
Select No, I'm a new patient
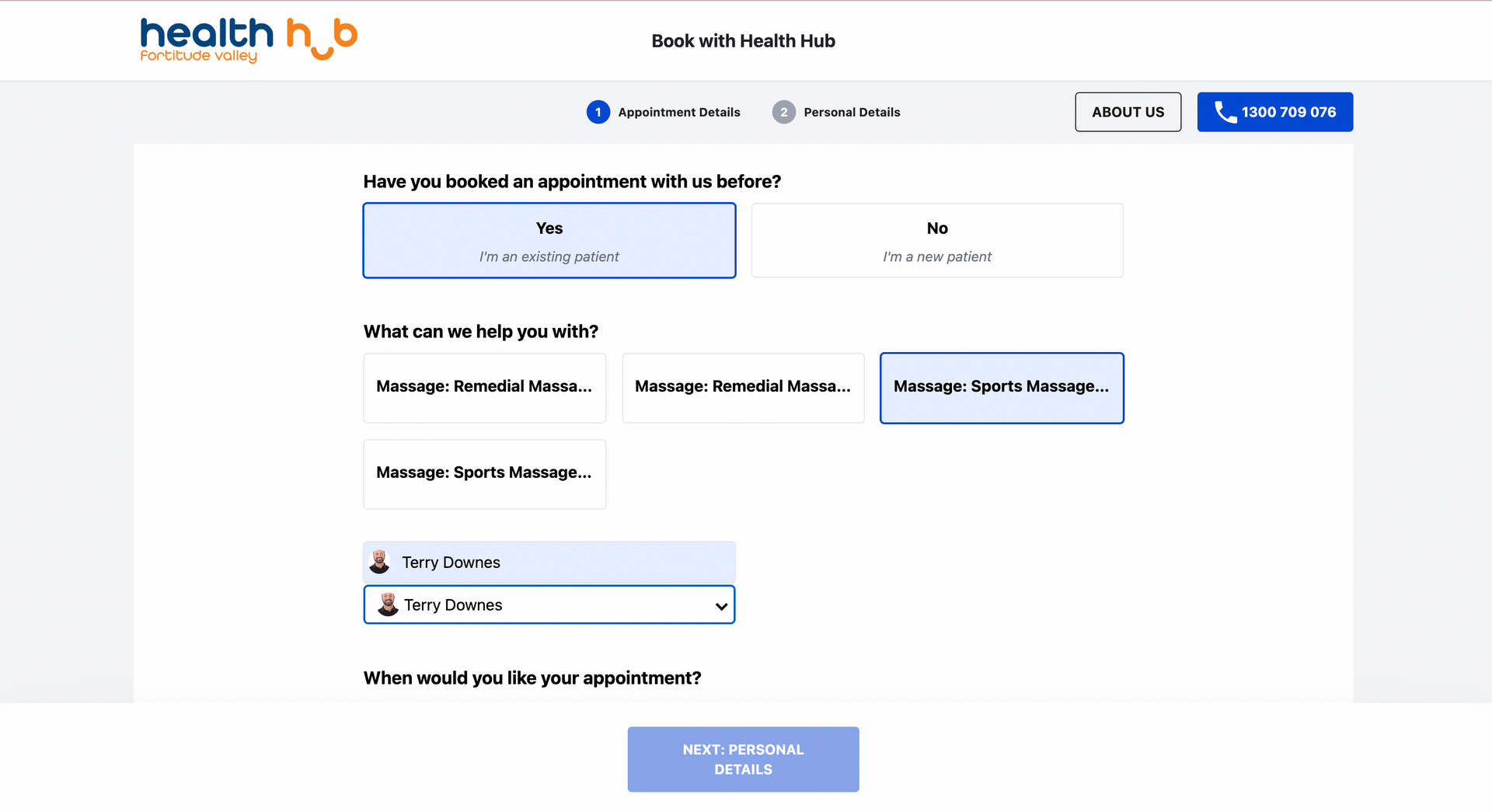(x=937, y=240)
